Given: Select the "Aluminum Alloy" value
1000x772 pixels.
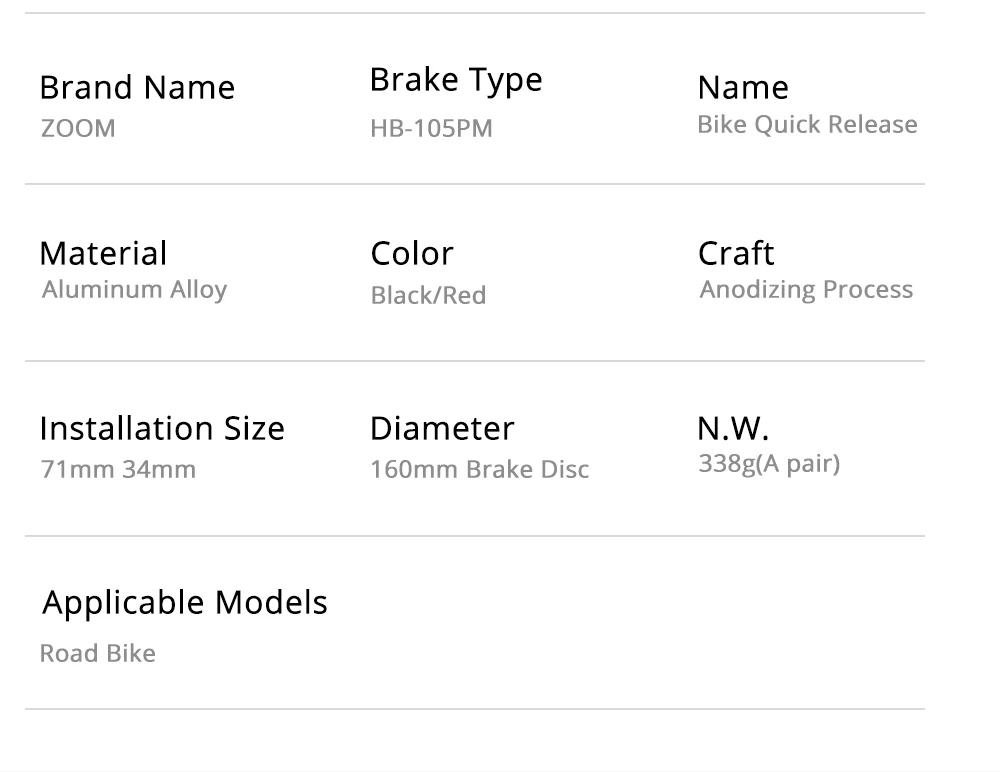Looking at the screenshot, I should click(x=135, y=290).
